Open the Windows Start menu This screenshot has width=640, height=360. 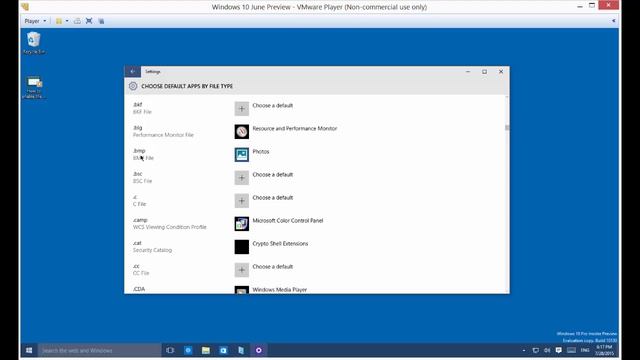[x=29, y=350]
